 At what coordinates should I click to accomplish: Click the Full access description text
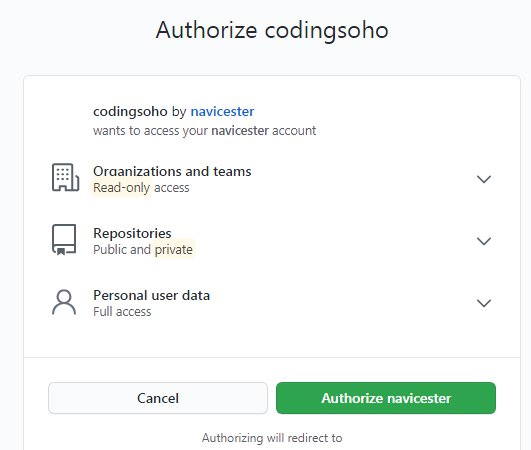pyautogui.click(x=122, y=312)
